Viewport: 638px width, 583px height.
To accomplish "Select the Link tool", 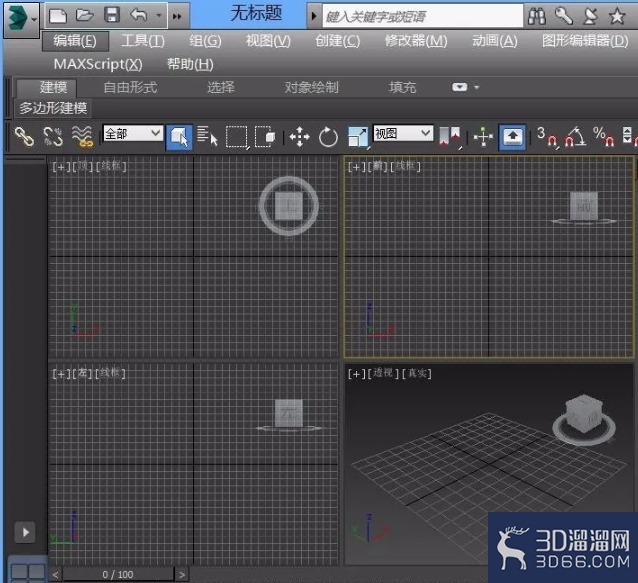I will 24,136.
